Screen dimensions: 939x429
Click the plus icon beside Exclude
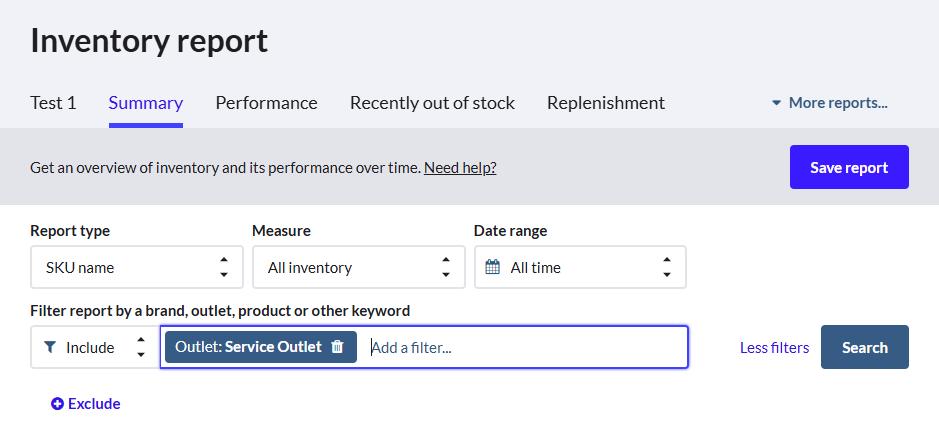[x=57, y=404]
